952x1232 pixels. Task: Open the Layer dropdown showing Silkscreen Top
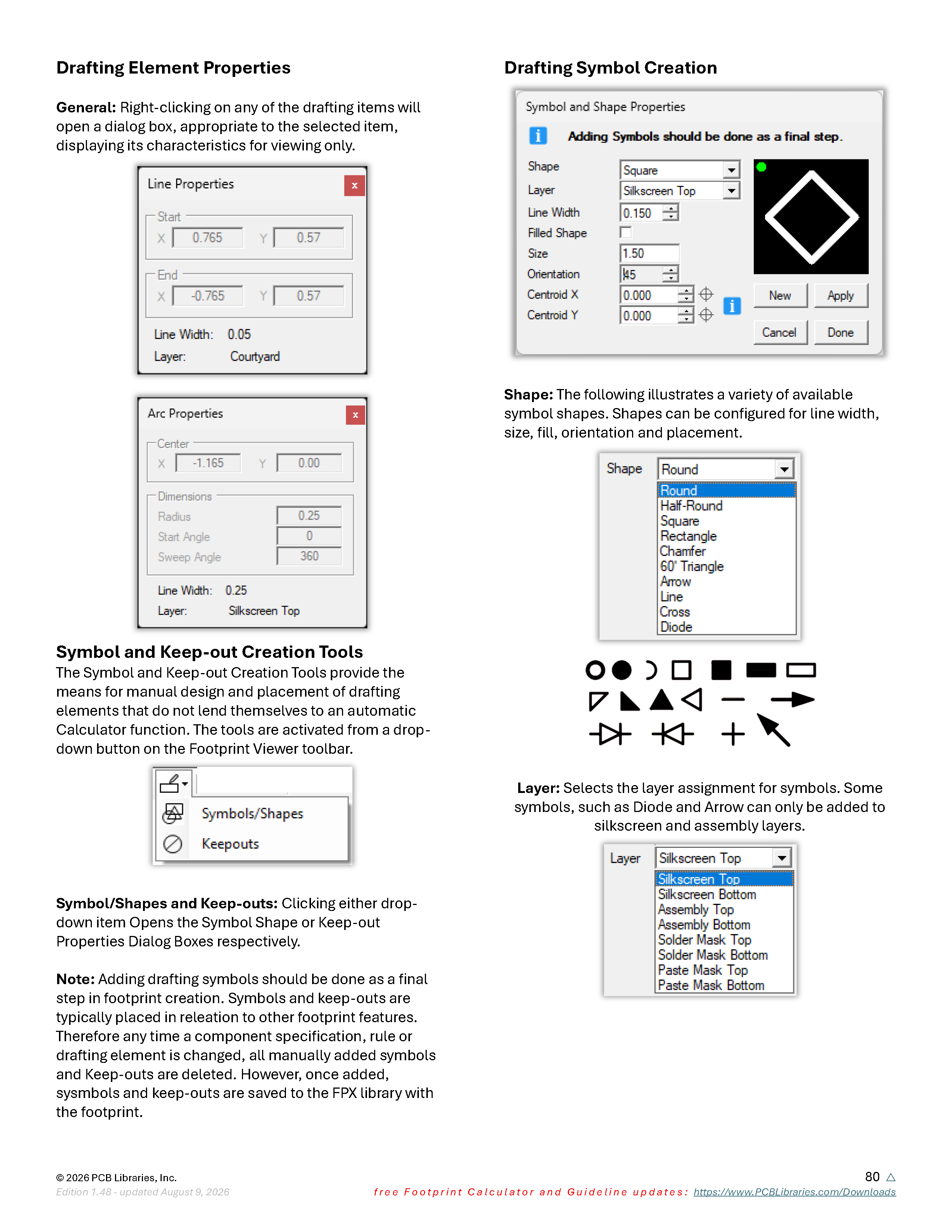pyautogui.click(x=724, y=858)
